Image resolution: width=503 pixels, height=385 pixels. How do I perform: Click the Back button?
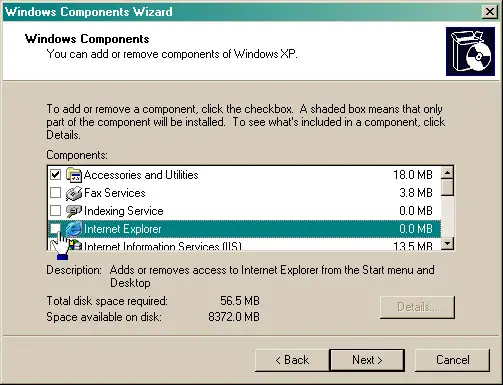292,360
